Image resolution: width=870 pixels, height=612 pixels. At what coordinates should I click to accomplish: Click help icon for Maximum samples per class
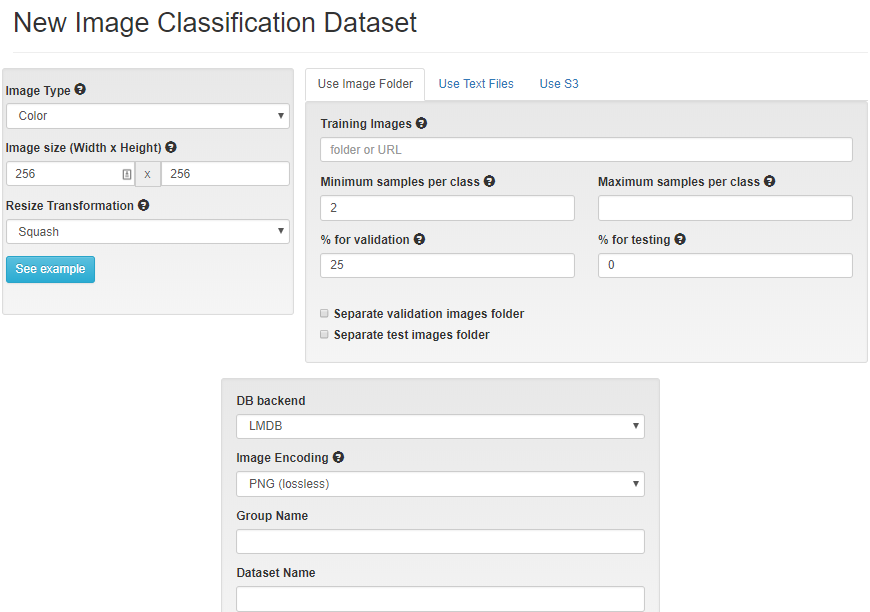click(x=769, y=182)
